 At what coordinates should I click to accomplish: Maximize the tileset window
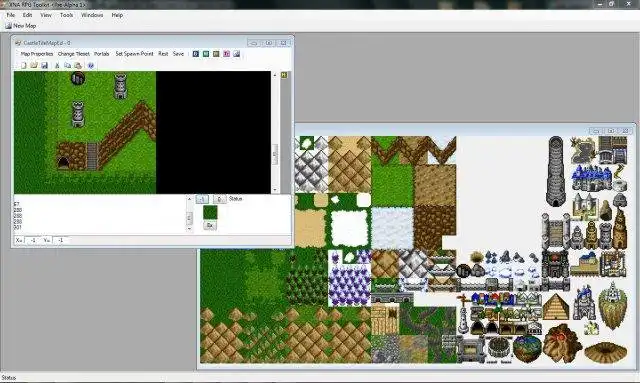click(x=611, y=131)
